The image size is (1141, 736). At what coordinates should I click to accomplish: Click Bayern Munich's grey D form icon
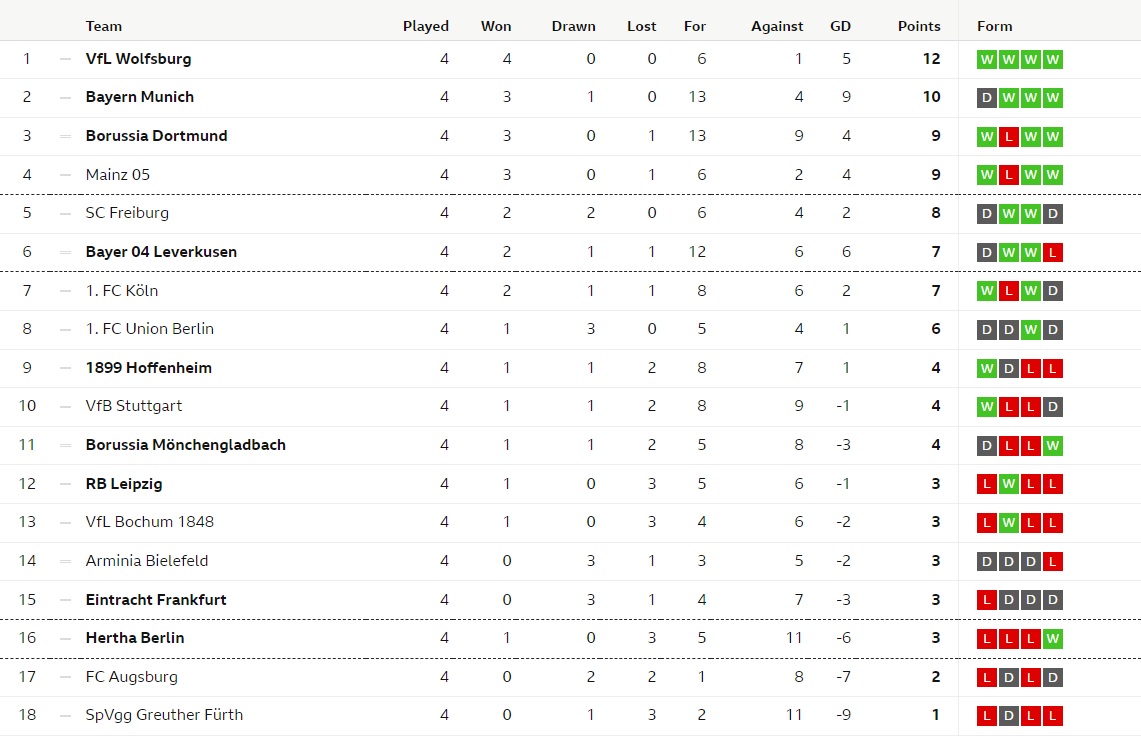click(987, 98)
